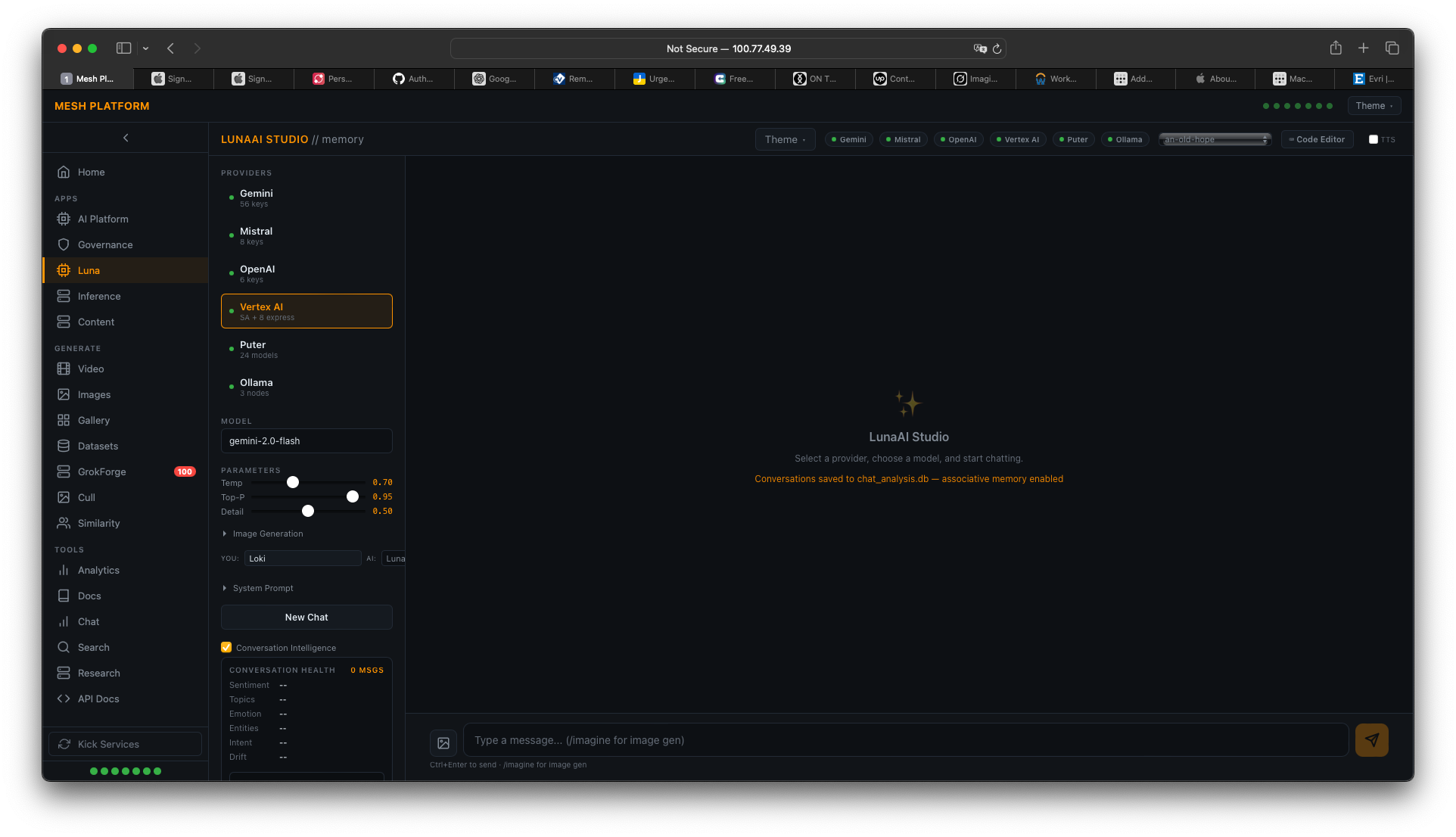
Task: Select the AI Platform app in the sidebar
Action: tap(102, 219)
